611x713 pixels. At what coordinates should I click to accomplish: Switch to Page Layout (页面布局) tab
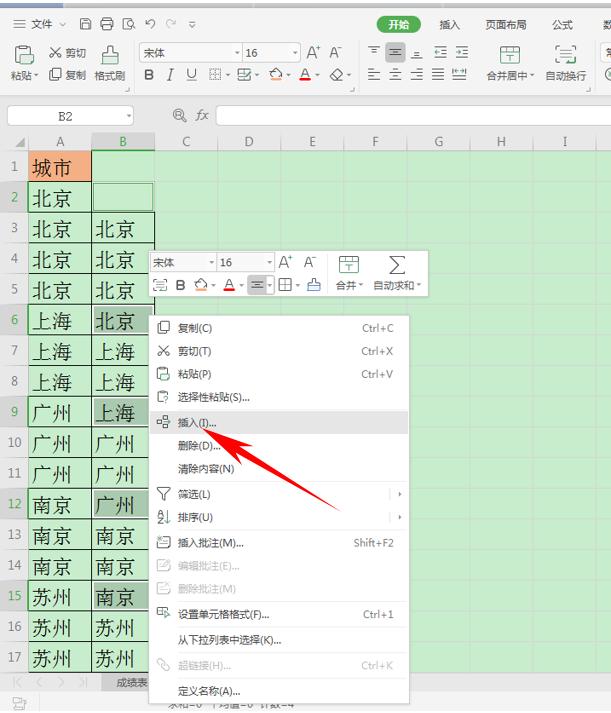(506, 25)
